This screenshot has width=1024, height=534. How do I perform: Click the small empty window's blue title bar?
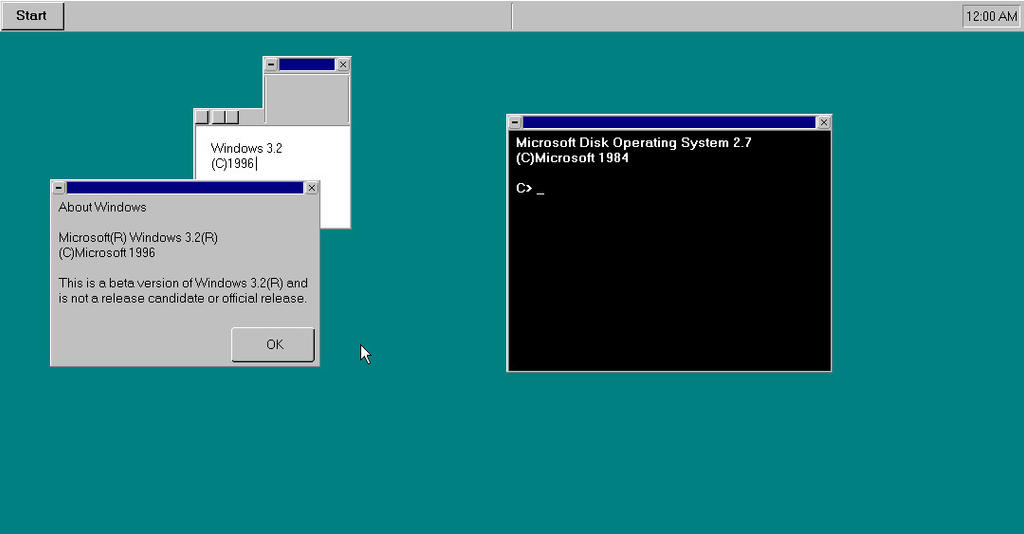tap(307, 65)
